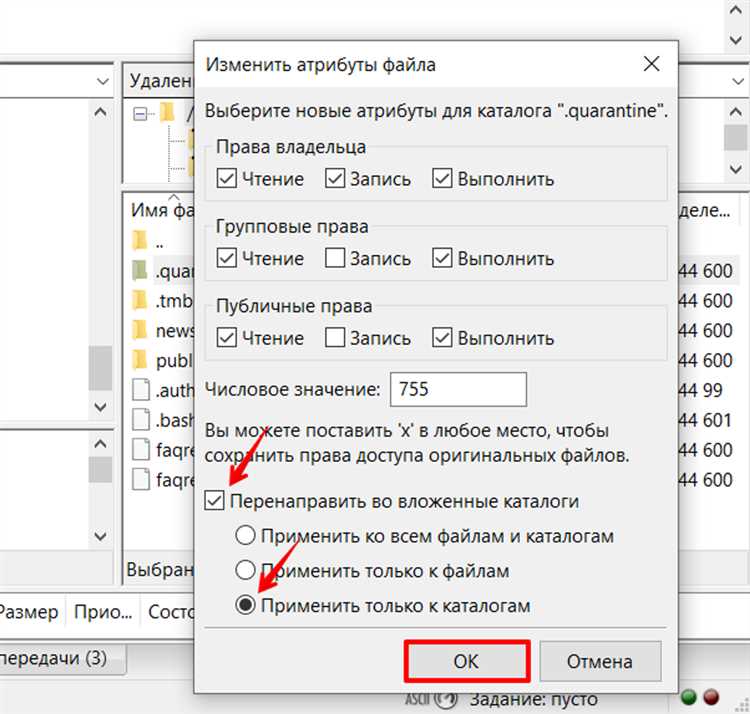This screenshot has width=750, height=714.
Task: Toggle group read (Чтение) permission
Action: coord(226,258)
